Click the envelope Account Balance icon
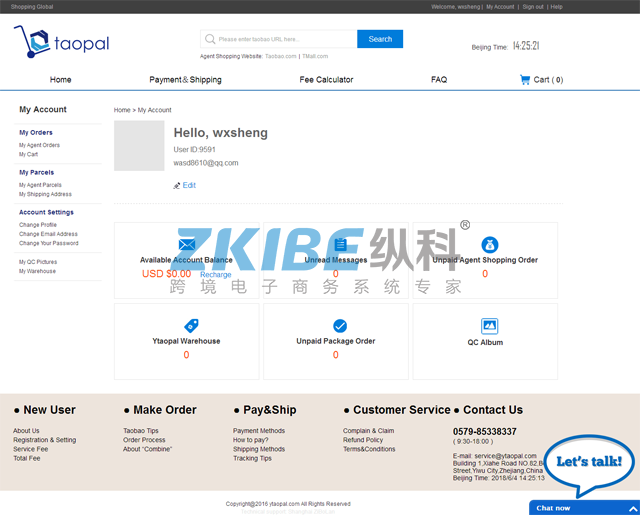 pyautogui.click(x=187, y=244)
